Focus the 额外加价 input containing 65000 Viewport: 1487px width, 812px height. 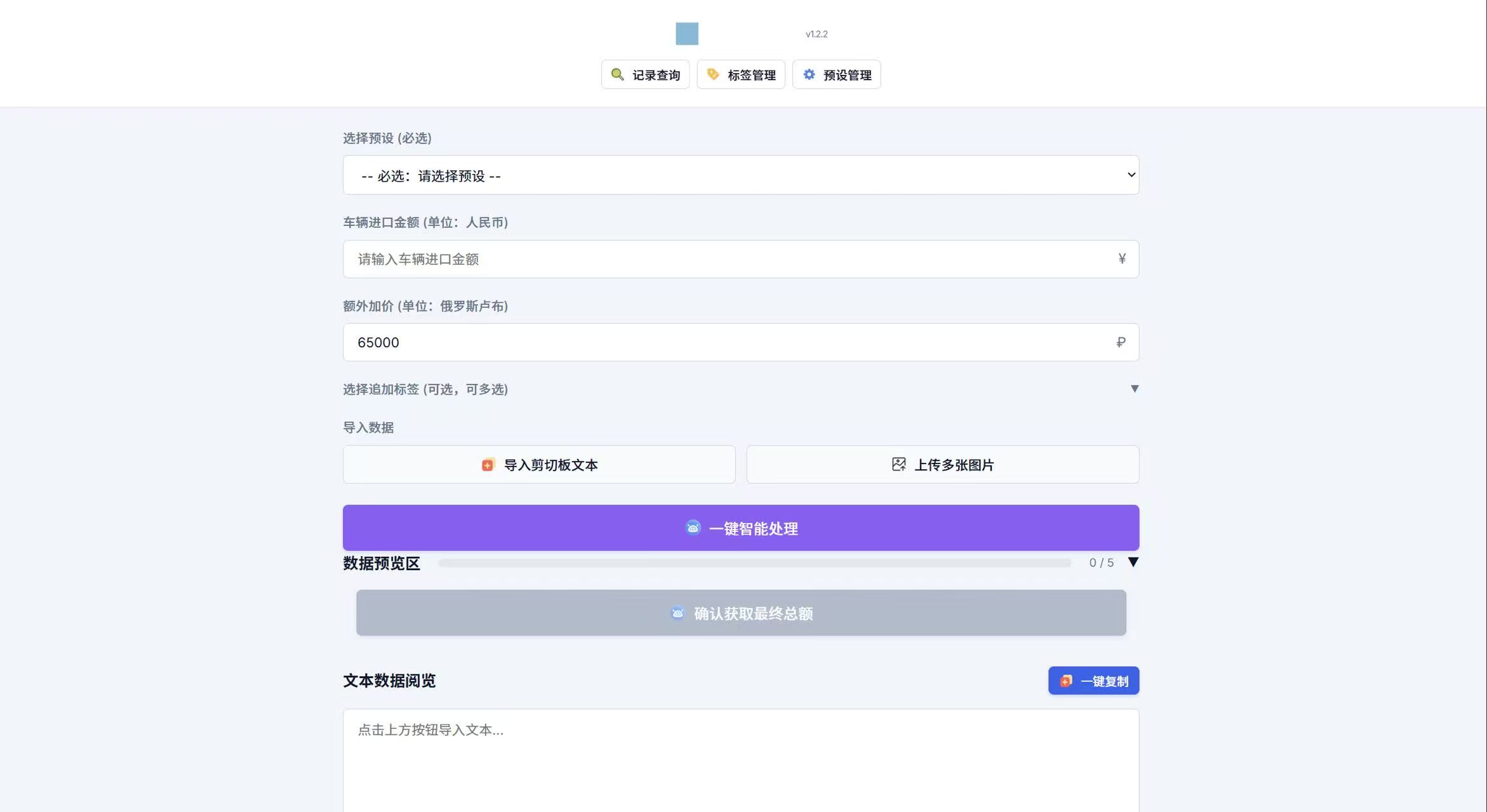[741, 342]
